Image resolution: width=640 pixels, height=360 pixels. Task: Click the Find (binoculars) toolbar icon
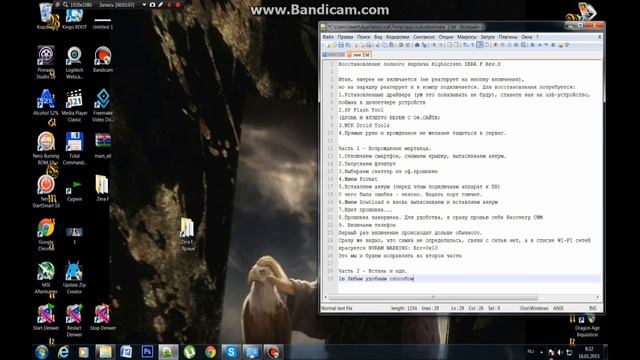point(417,45)
